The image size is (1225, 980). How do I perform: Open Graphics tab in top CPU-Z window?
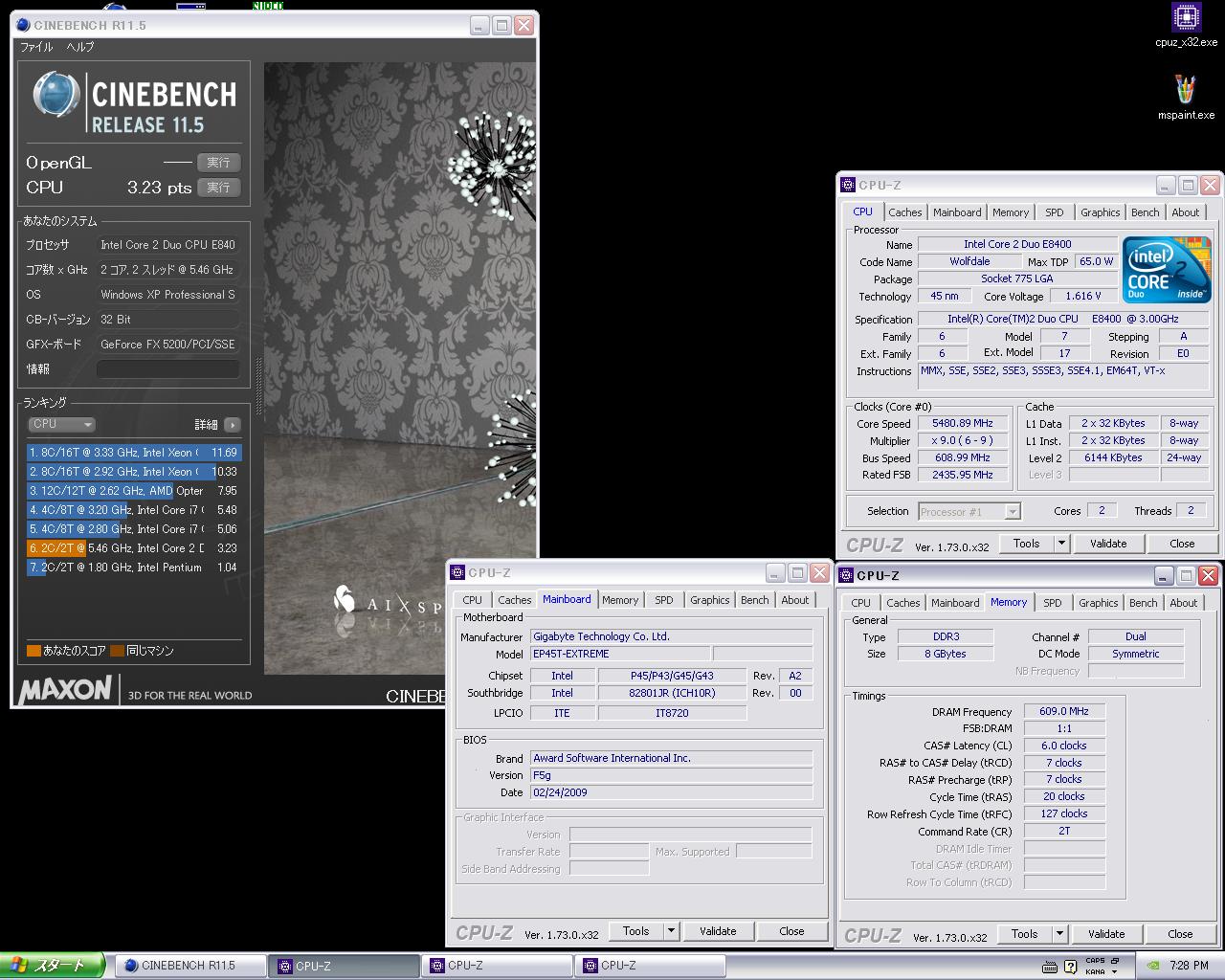[x=1100, y=212]
